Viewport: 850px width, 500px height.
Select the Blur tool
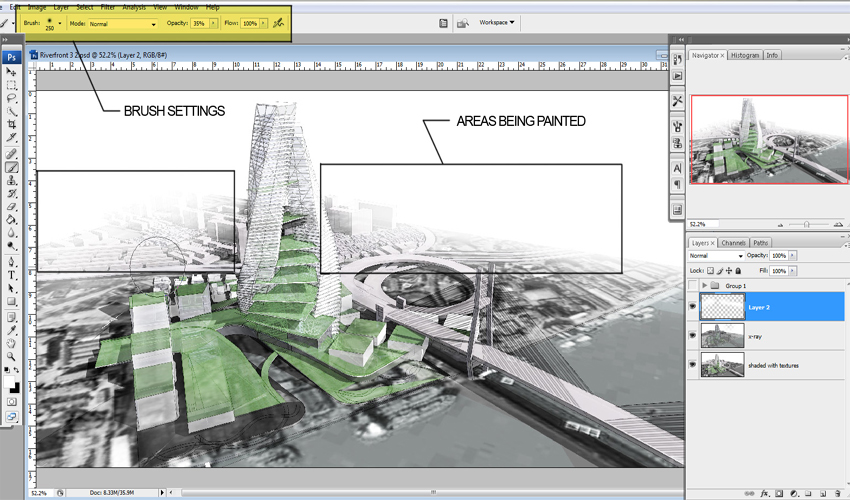[x=11, y=233]
